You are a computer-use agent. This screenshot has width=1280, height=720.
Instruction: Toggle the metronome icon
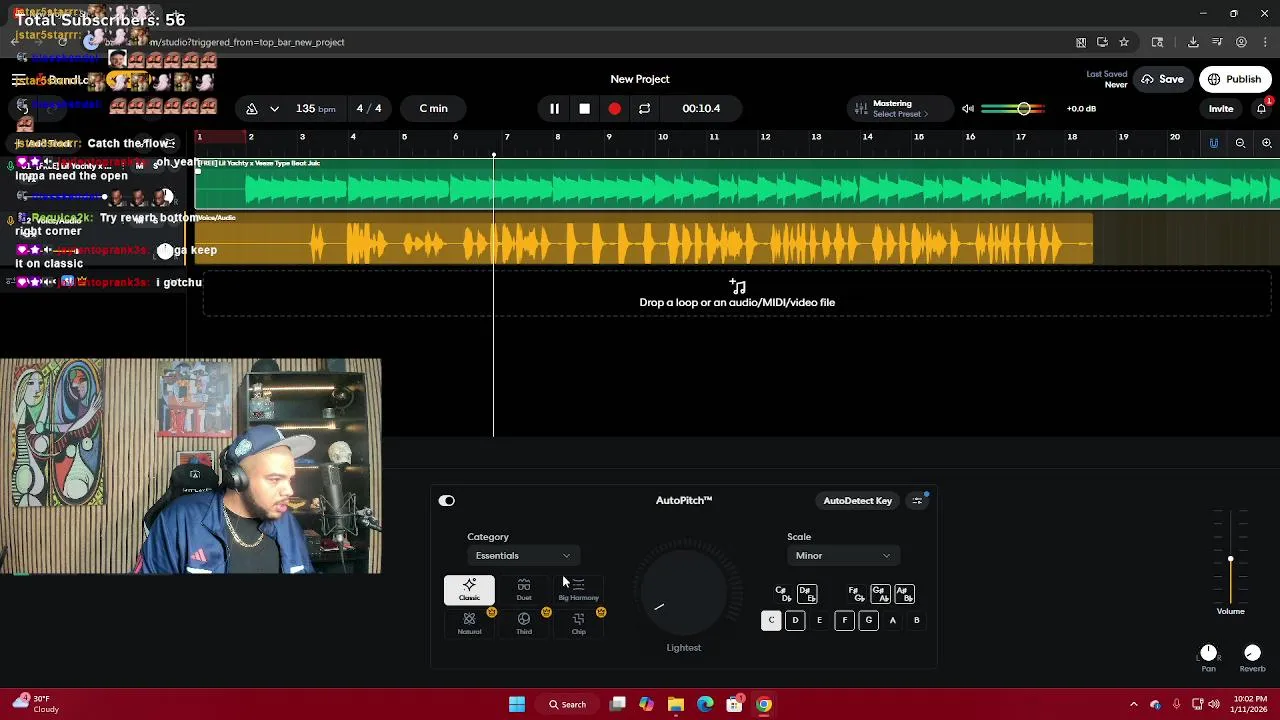click(x=252, y=108)
